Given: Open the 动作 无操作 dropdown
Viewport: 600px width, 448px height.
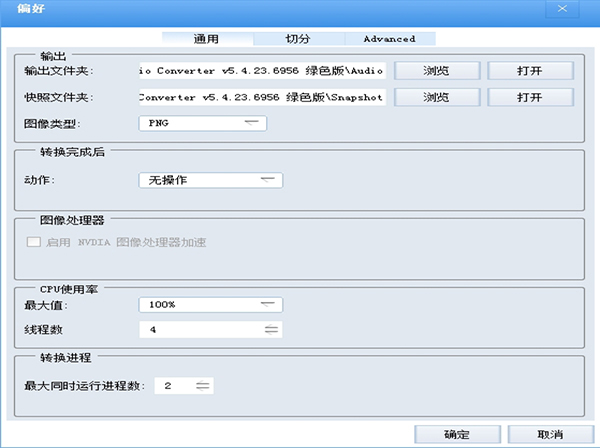Looking at the screenshot, I should [211, 180].
